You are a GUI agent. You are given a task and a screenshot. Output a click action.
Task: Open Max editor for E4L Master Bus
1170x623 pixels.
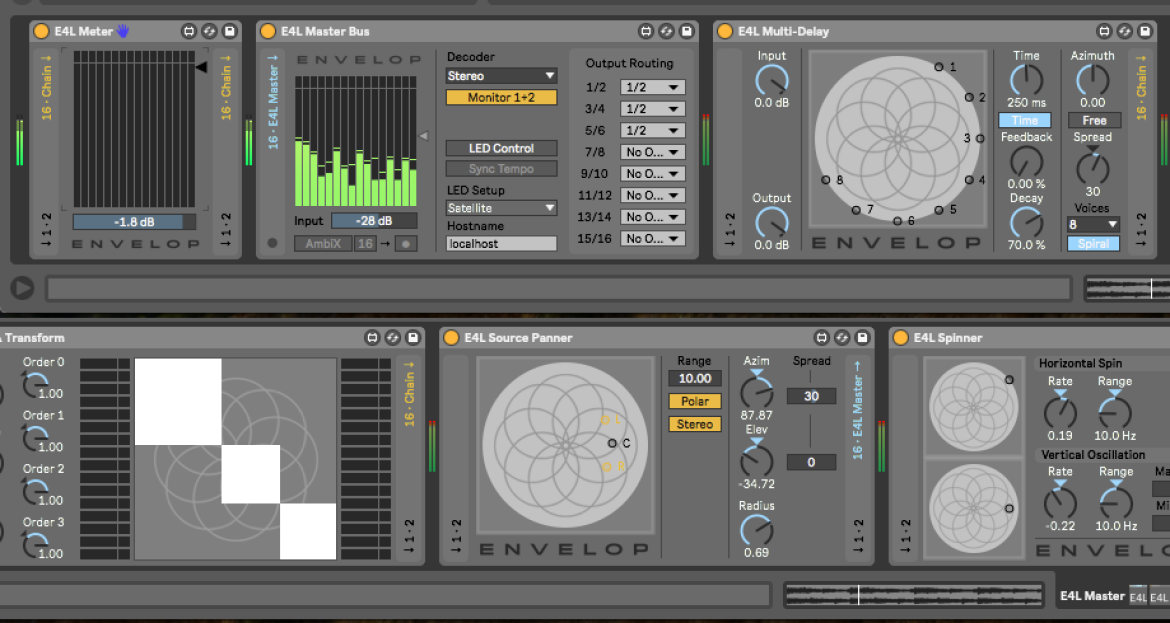click(646, 31)
